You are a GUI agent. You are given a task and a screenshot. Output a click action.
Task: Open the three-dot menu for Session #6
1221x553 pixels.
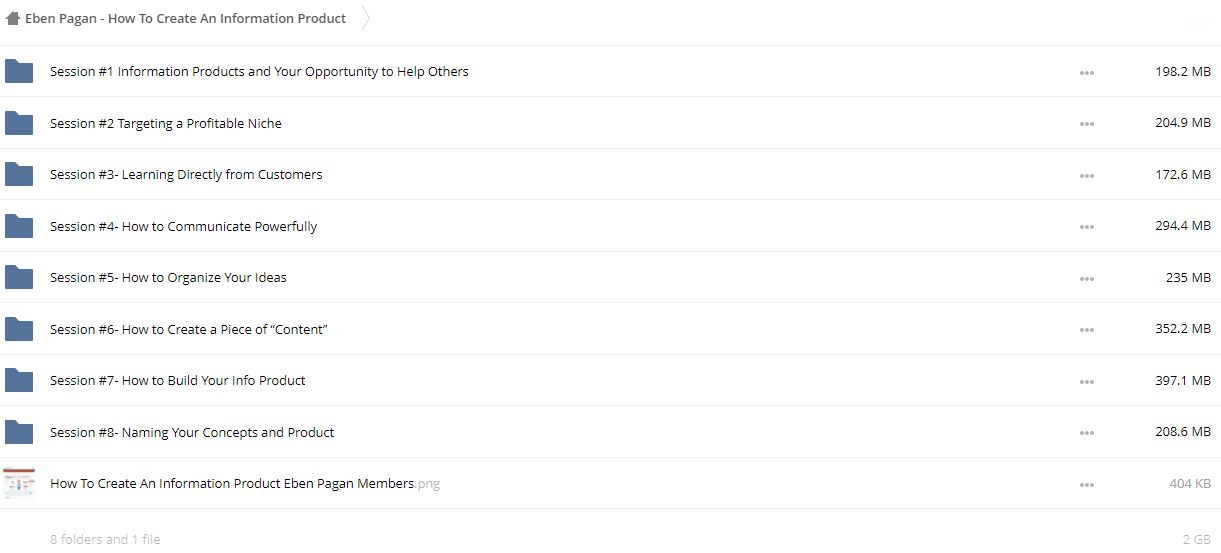tap(1087, 330)
